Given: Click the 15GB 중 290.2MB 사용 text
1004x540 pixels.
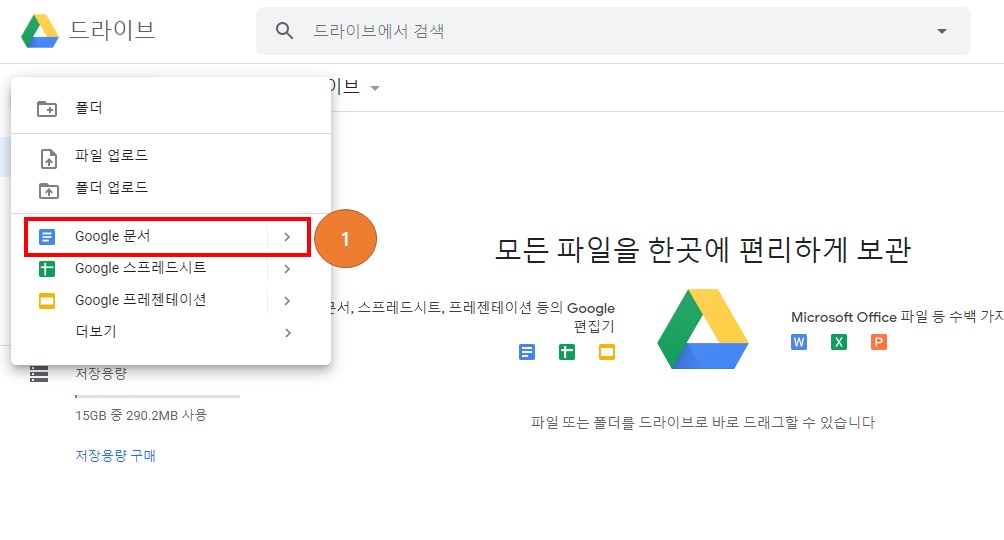Looking at the screenshot, I should coord(141,416).
